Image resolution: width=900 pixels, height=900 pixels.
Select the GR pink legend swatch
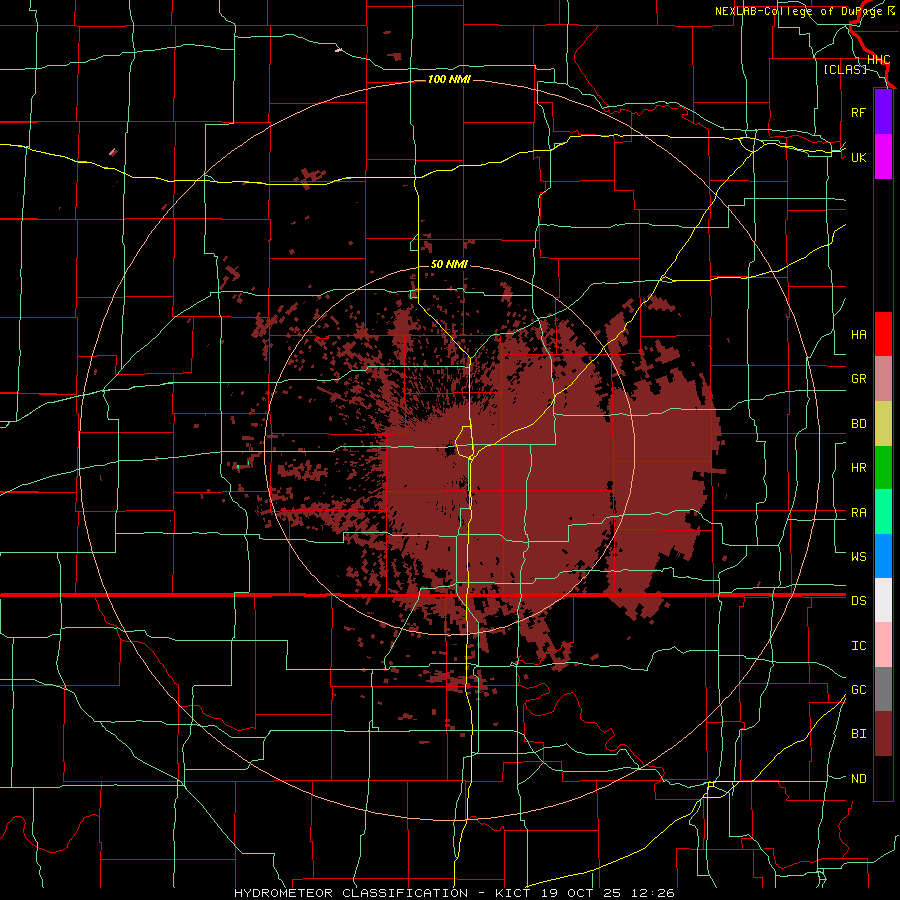(x=883, y=379)
